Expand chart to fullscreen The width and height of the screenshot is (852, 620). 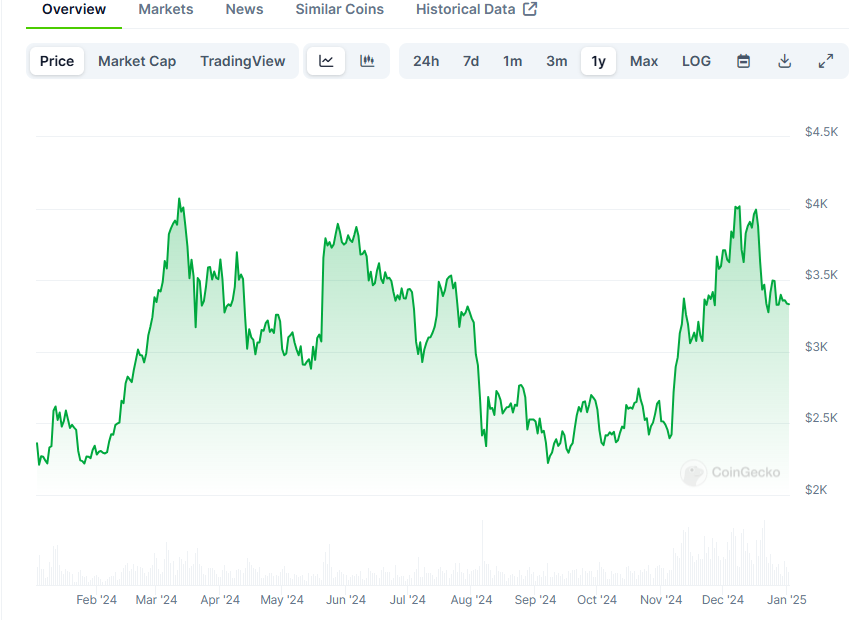tap(825, 61)
